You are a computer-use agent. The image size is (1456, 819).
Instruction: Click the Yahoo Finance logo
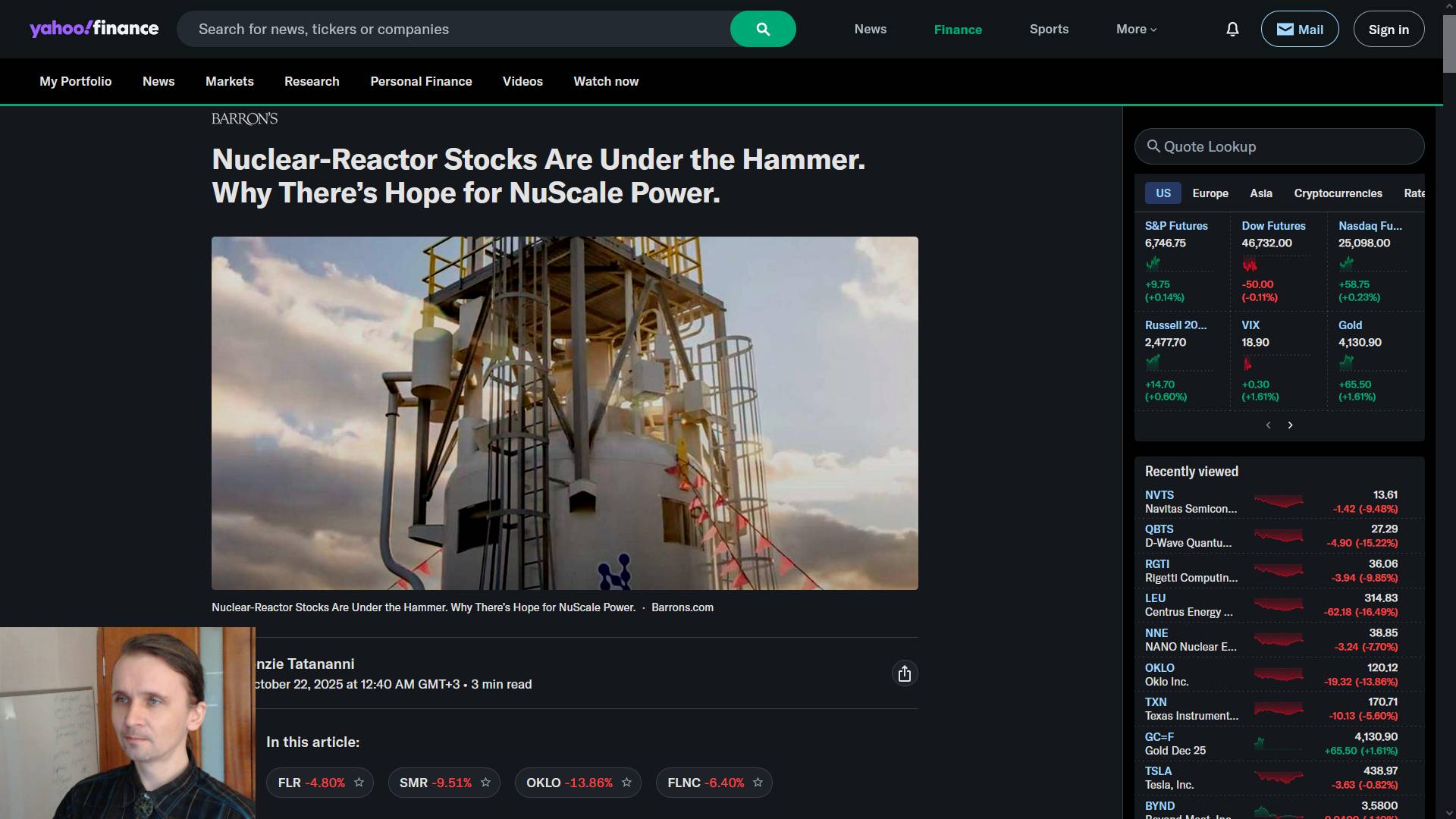[94, 29]
